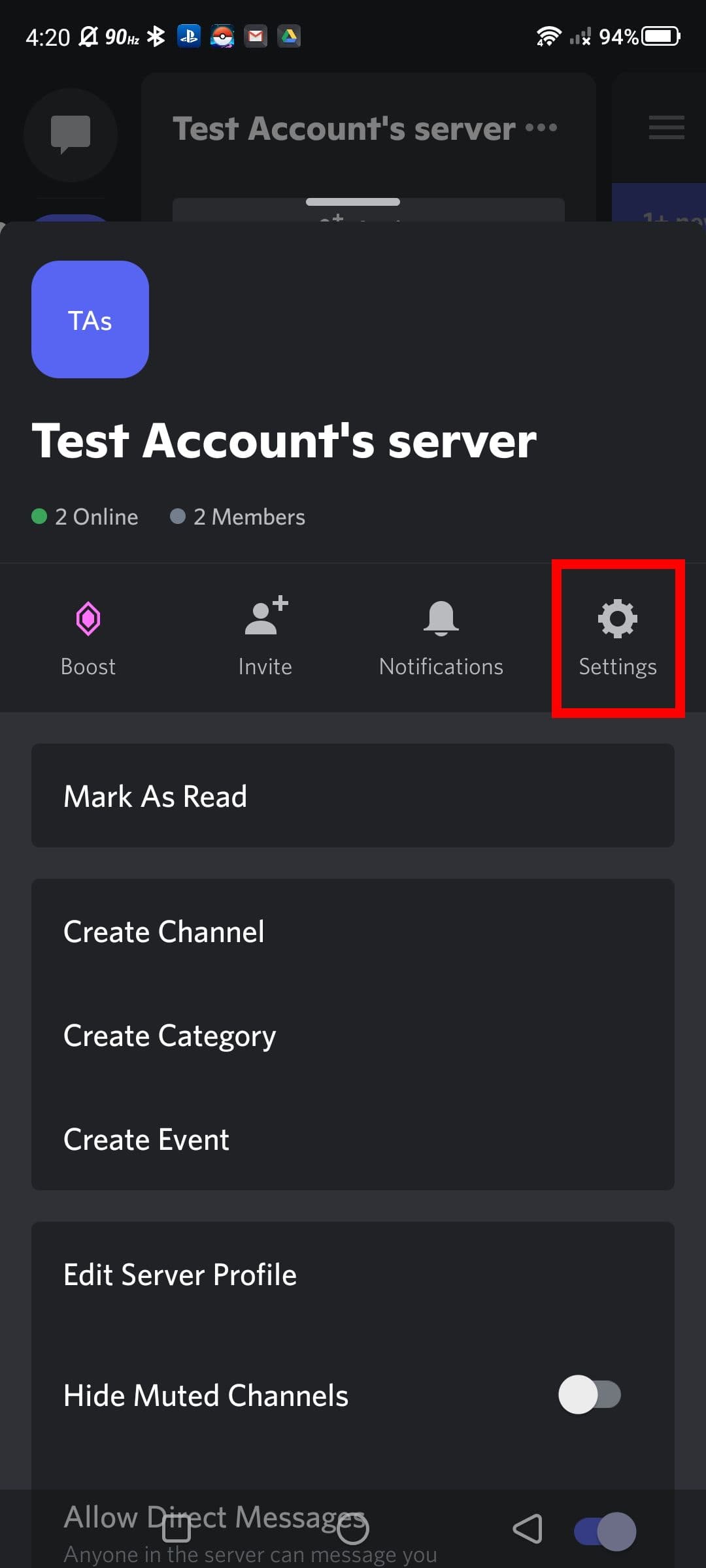The width and height of the screenshot is (706, 1568).
Task: Tap Create Event
Action: point(353,1139)
